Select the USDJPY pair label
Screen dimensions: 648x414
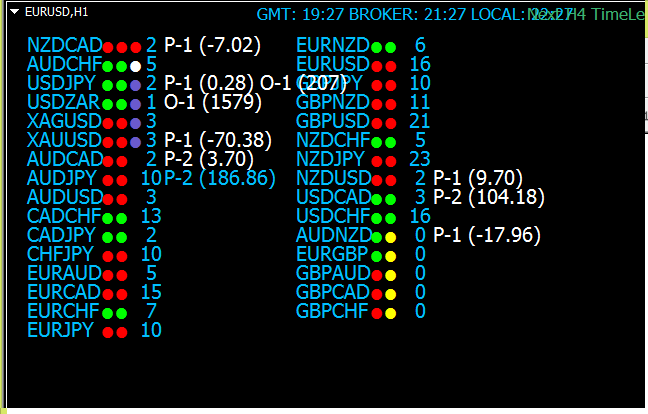pyautogui.click(x=62, y=83)
